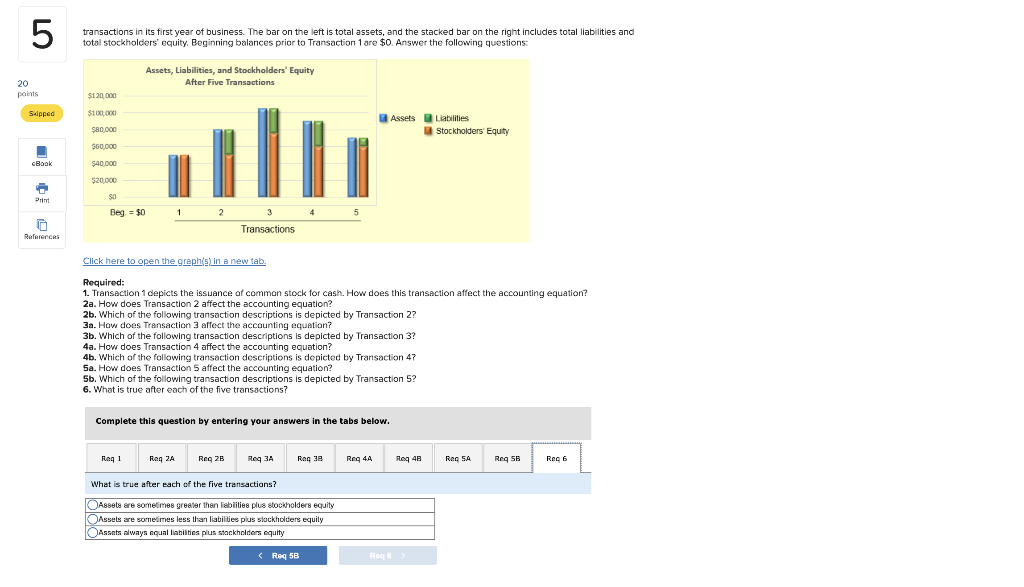
Task: Click the 'Req 5B' back navigation button
Action: tap(278, 555)
